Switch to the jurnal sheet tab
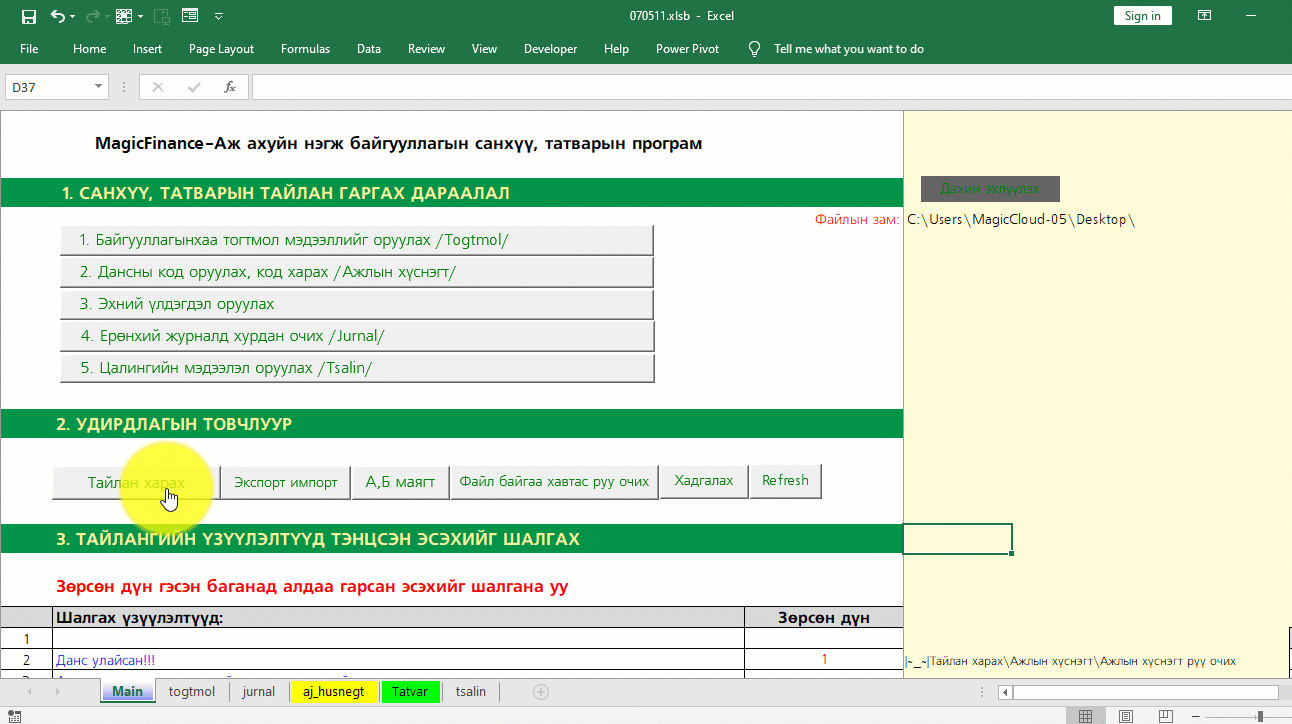 258,692
